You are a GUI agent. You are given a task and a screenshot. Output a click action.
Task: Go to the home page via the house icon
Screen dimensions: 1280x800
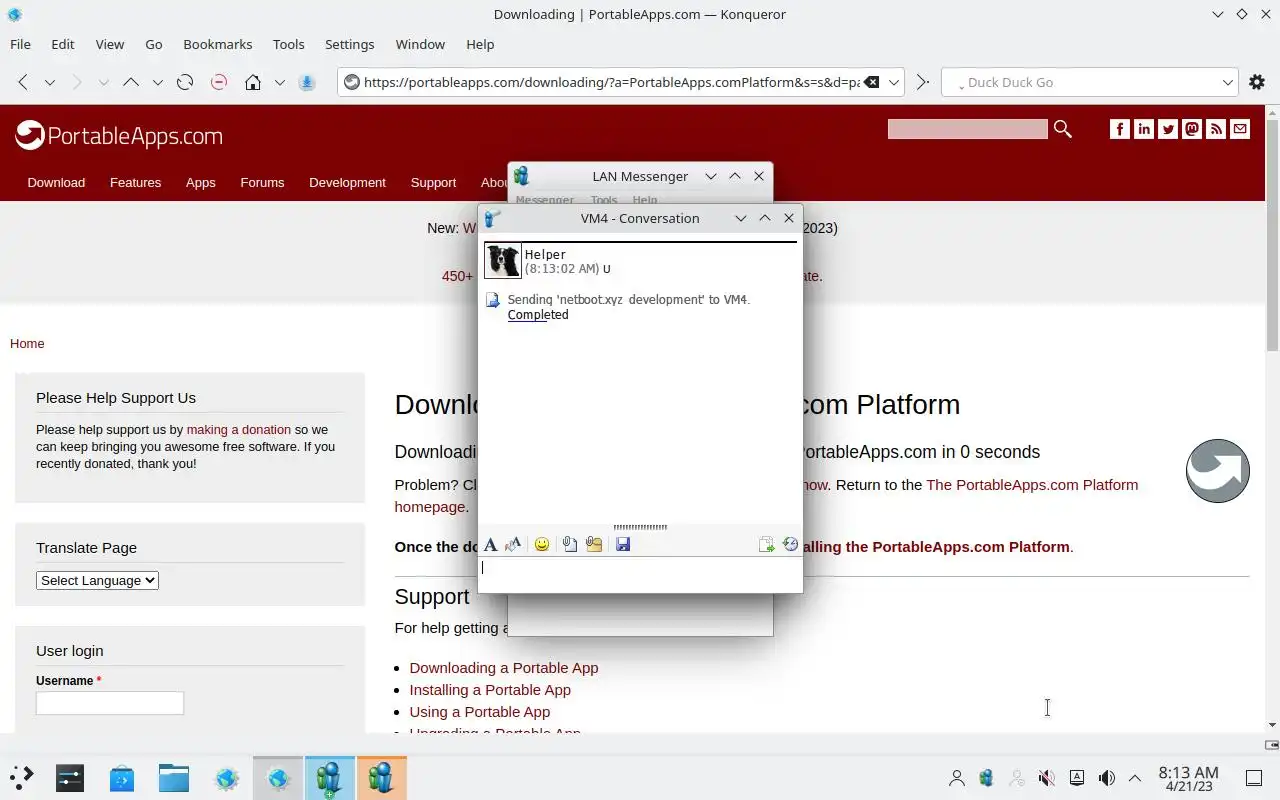253,82
